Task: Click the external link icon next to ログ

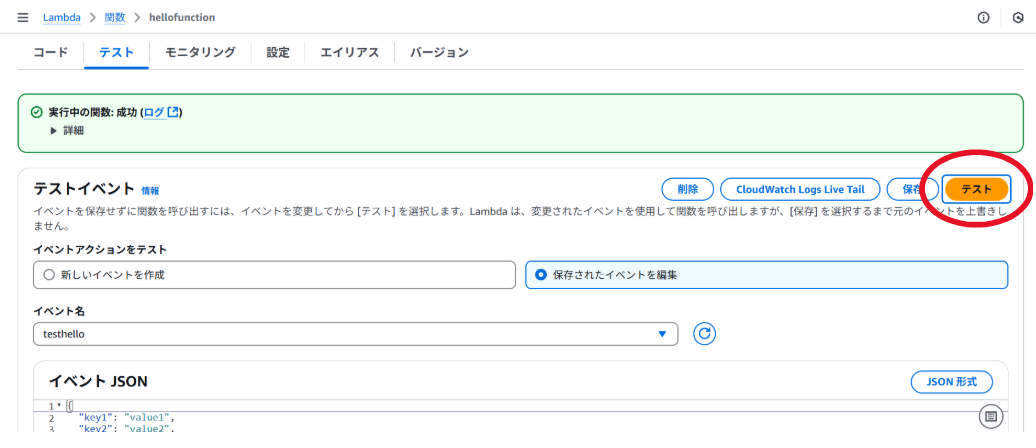Action: (x=173, y=112)
